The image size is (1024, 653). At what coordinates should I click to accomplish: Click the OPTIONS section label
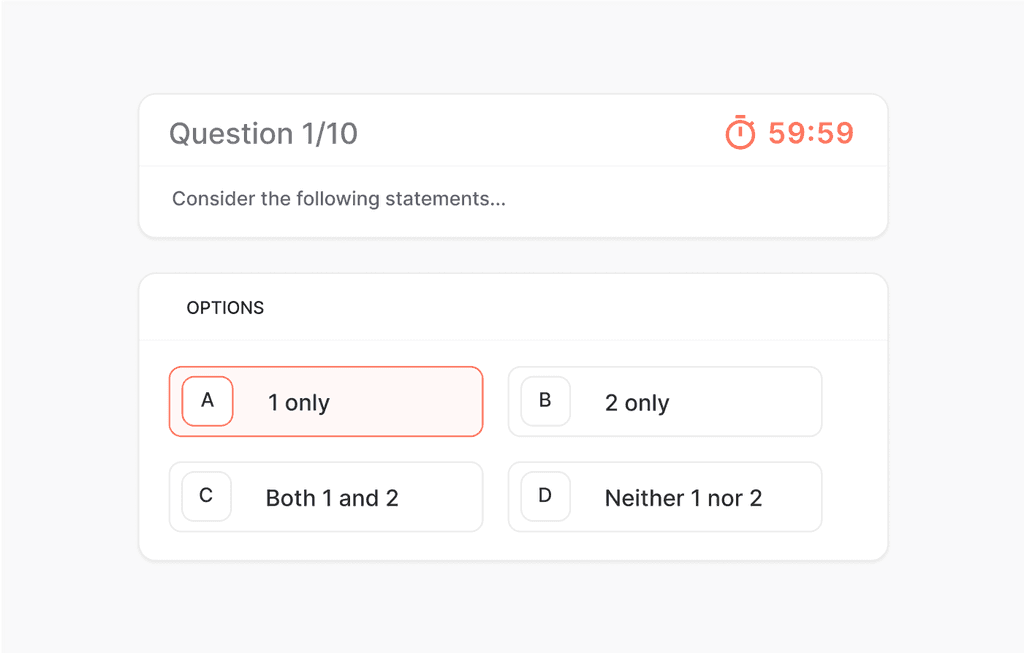225,308
